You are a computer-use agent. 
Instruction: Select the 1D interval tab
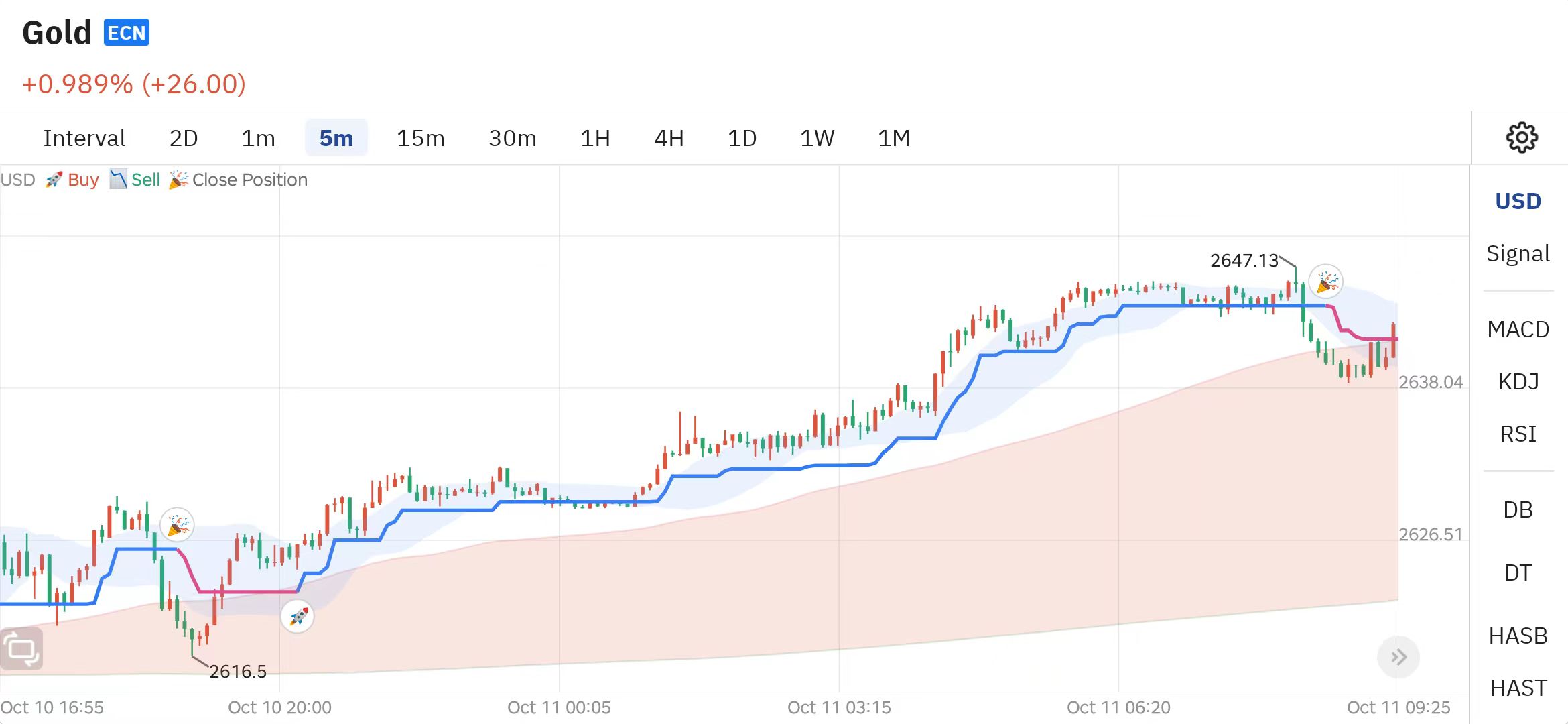742,138
